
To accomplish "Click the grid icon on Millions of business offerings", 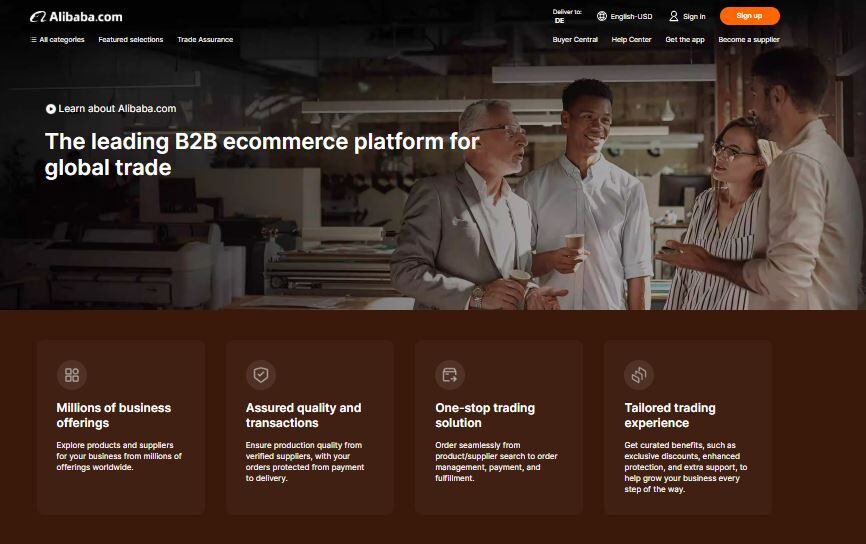I will click(72, 375).
